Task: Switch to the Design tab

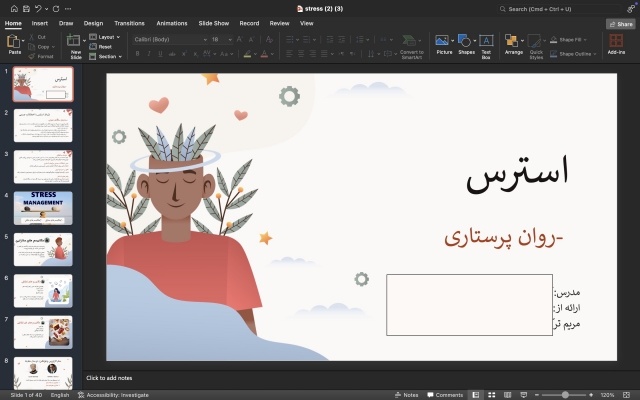Action: [x=93, y=23]
